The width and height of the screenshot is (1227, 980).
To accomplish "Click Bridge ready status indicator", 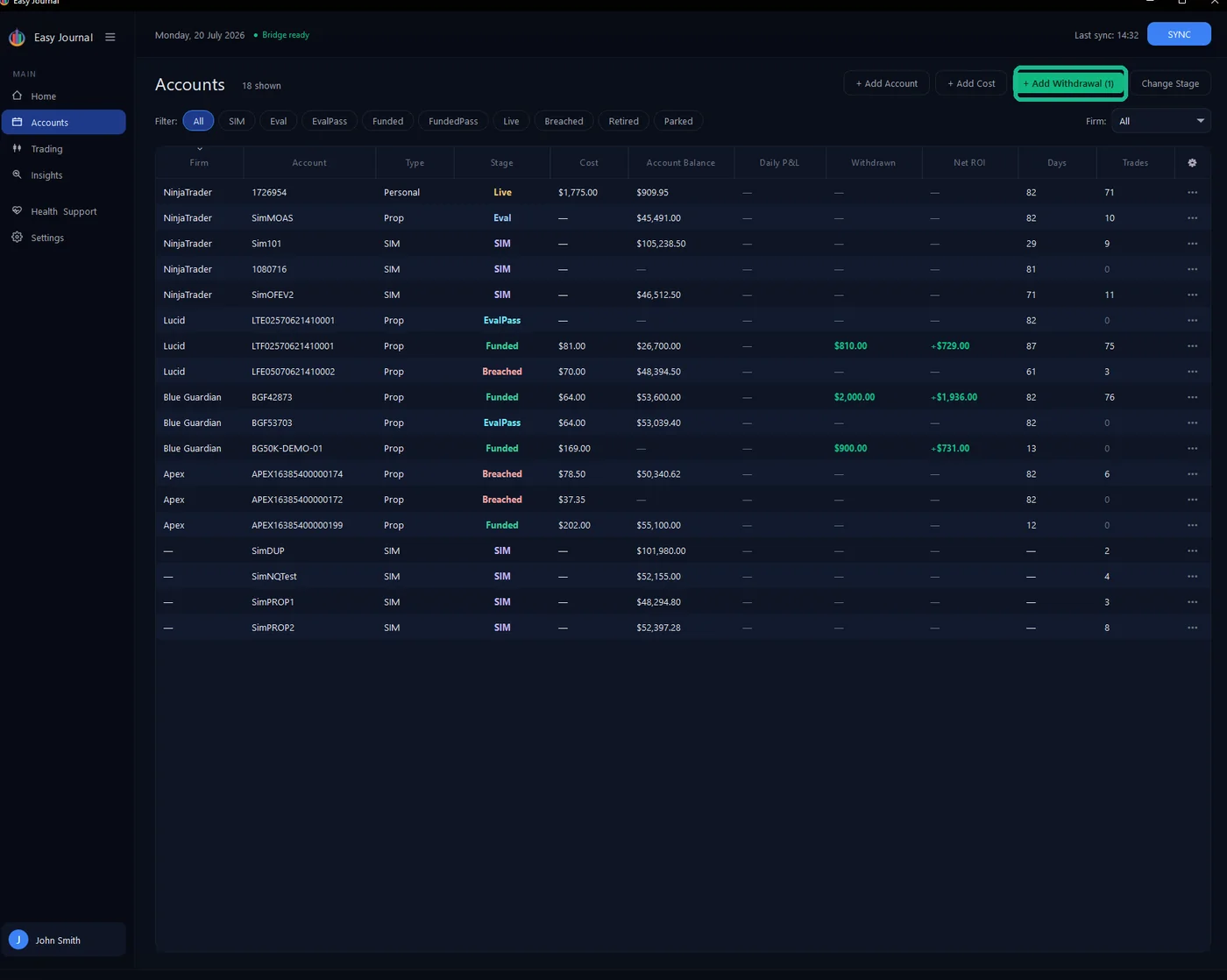I will pyautogui.click(x=281, y=35).
